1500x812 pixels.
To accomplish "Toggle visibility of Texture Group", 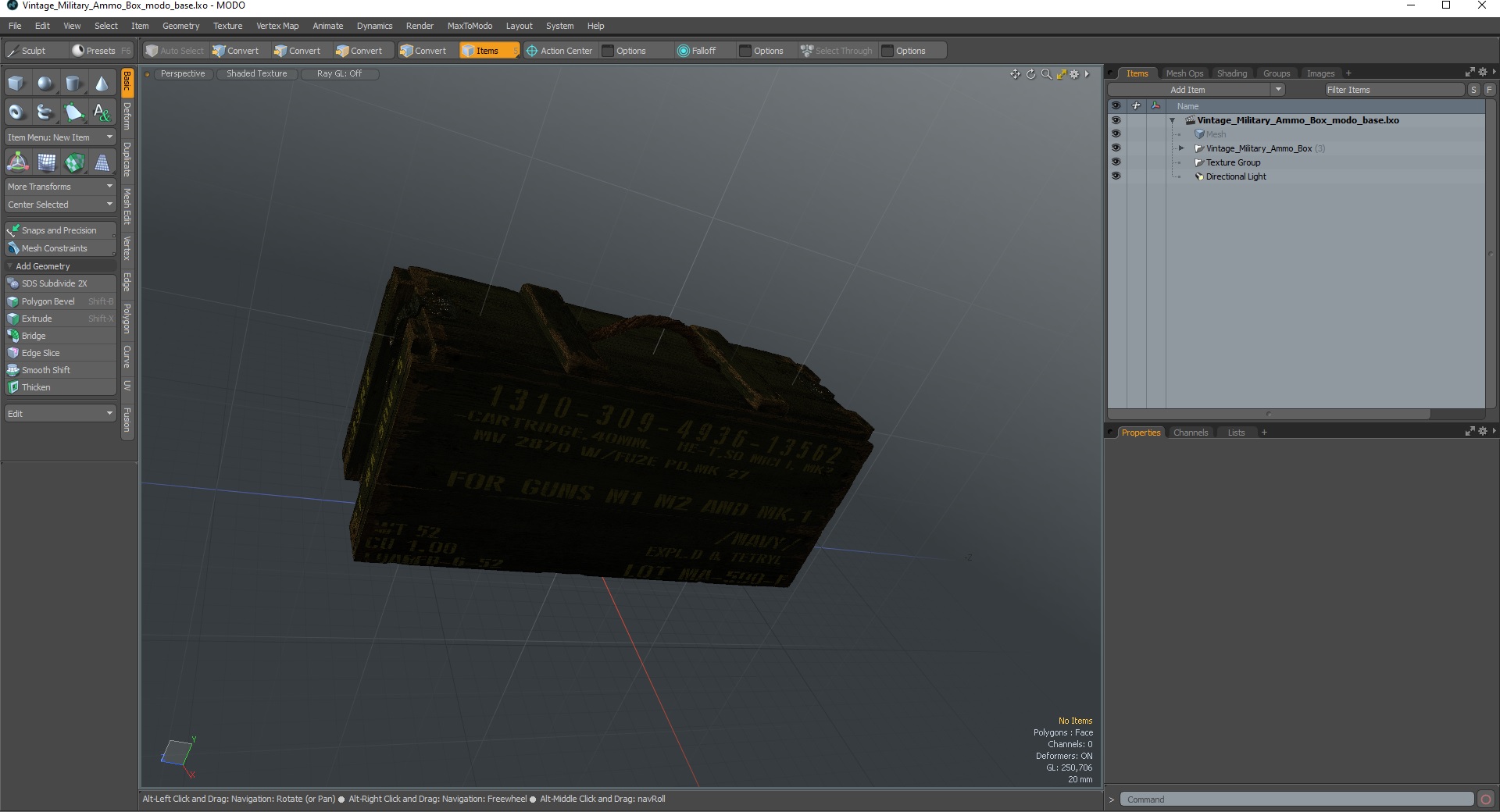I will (1116, 162).
